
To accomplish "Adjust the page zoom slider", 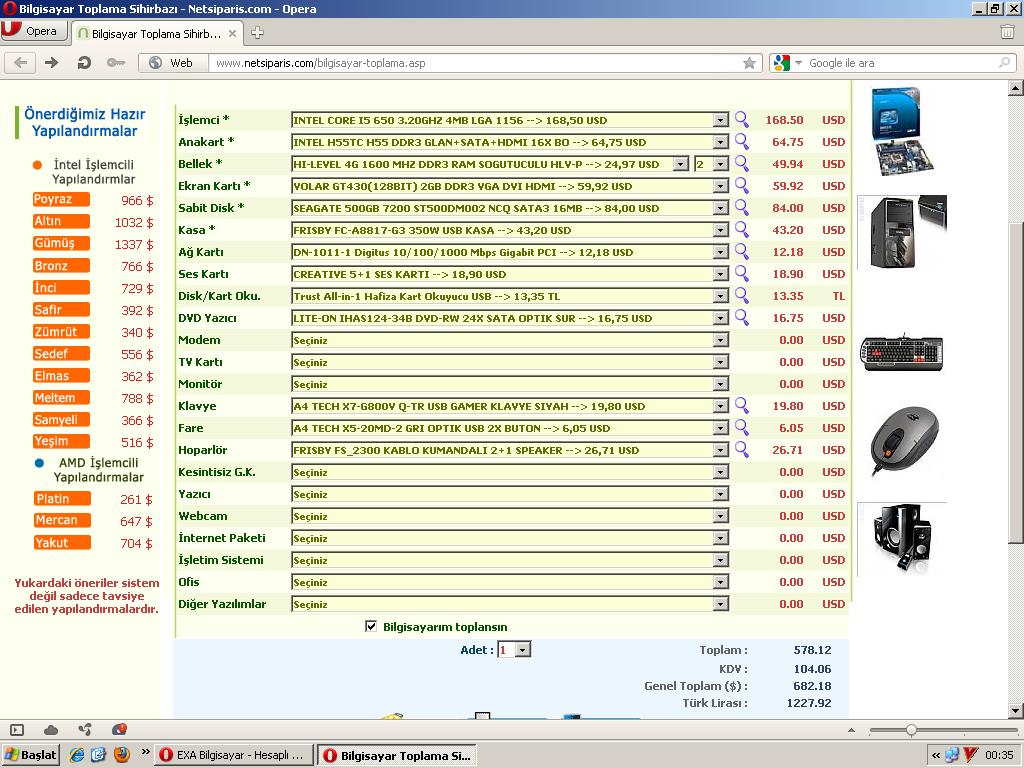I will pos(910,730).
